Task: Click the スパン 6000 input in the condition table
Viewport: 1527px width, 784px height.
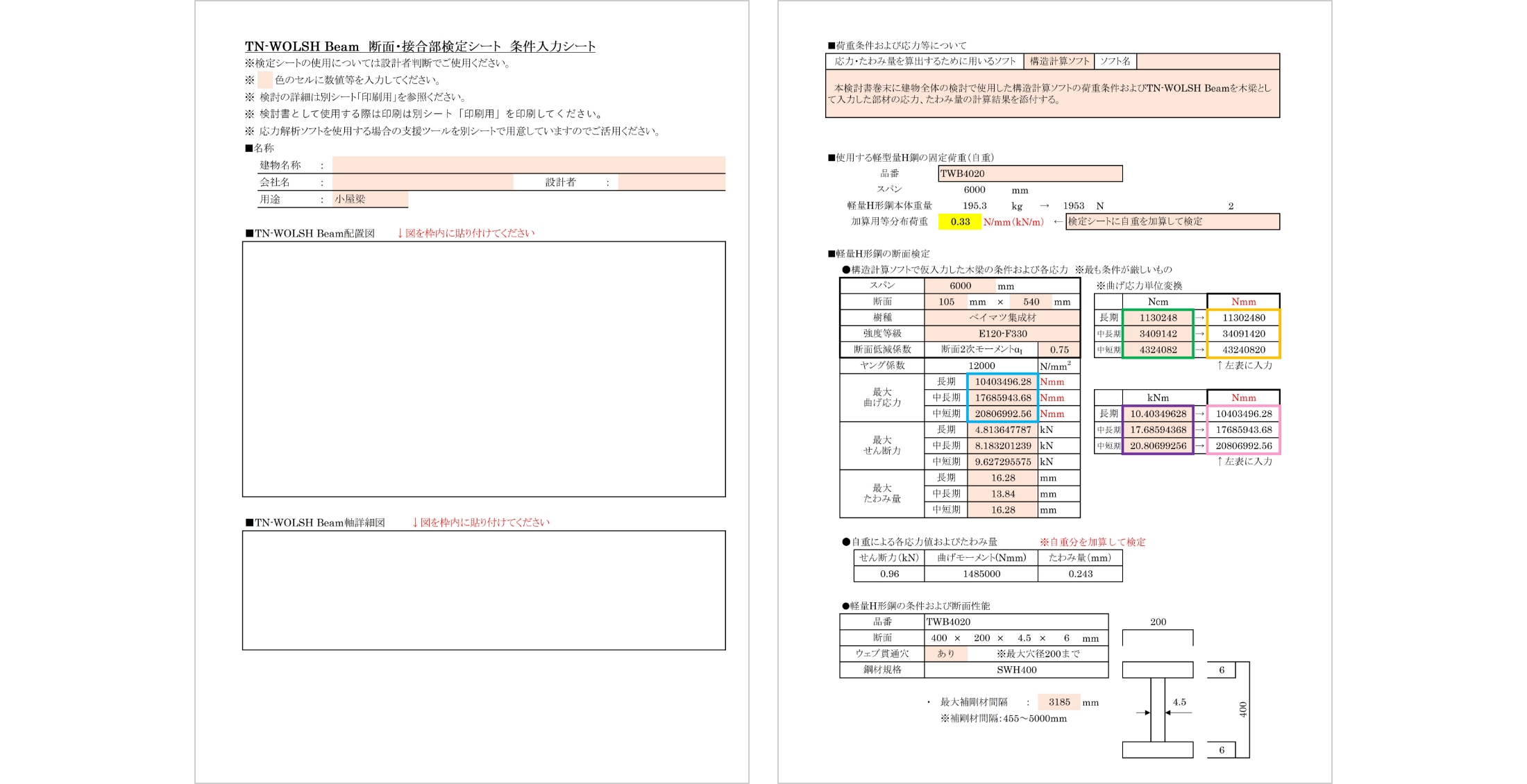Action: 960,286
